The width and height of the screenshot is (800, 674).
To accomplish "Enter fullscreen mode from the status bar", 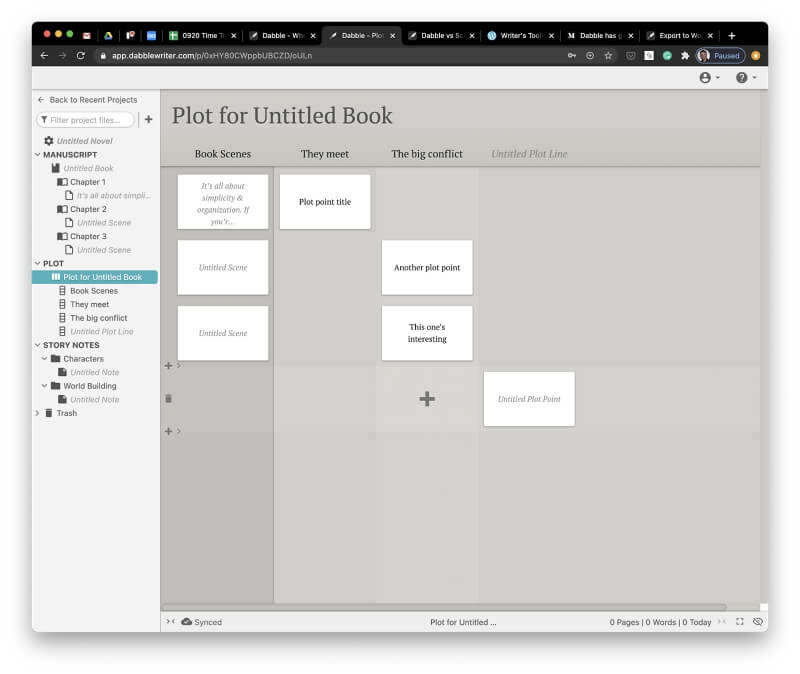I will click(740, 621).
